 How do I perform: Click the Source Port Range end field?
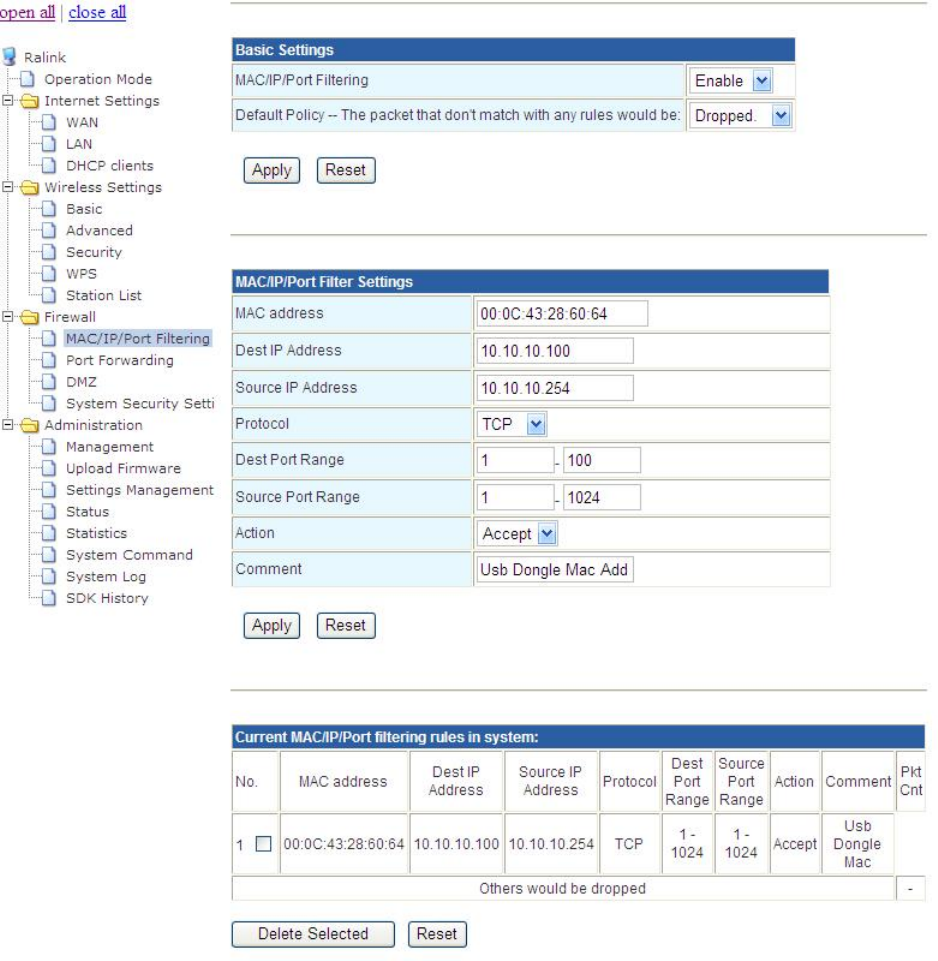point(601,497)
